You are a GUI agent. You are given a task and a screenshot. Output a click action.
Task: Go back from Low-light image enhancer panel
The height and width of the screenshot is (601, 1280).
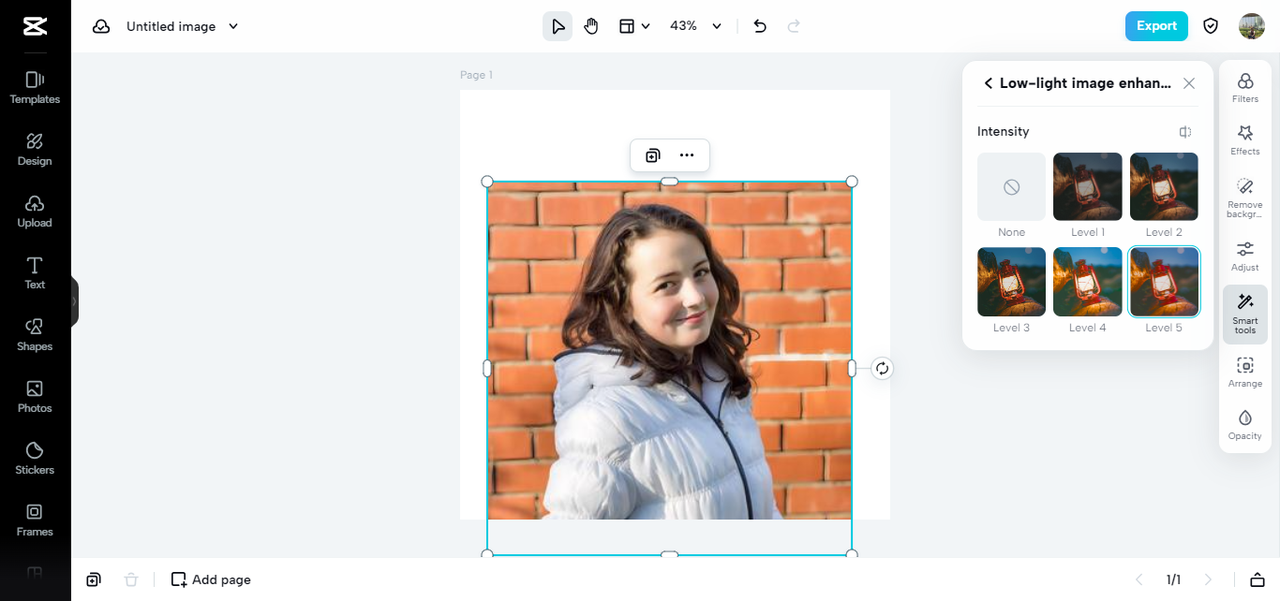[988, 83]
